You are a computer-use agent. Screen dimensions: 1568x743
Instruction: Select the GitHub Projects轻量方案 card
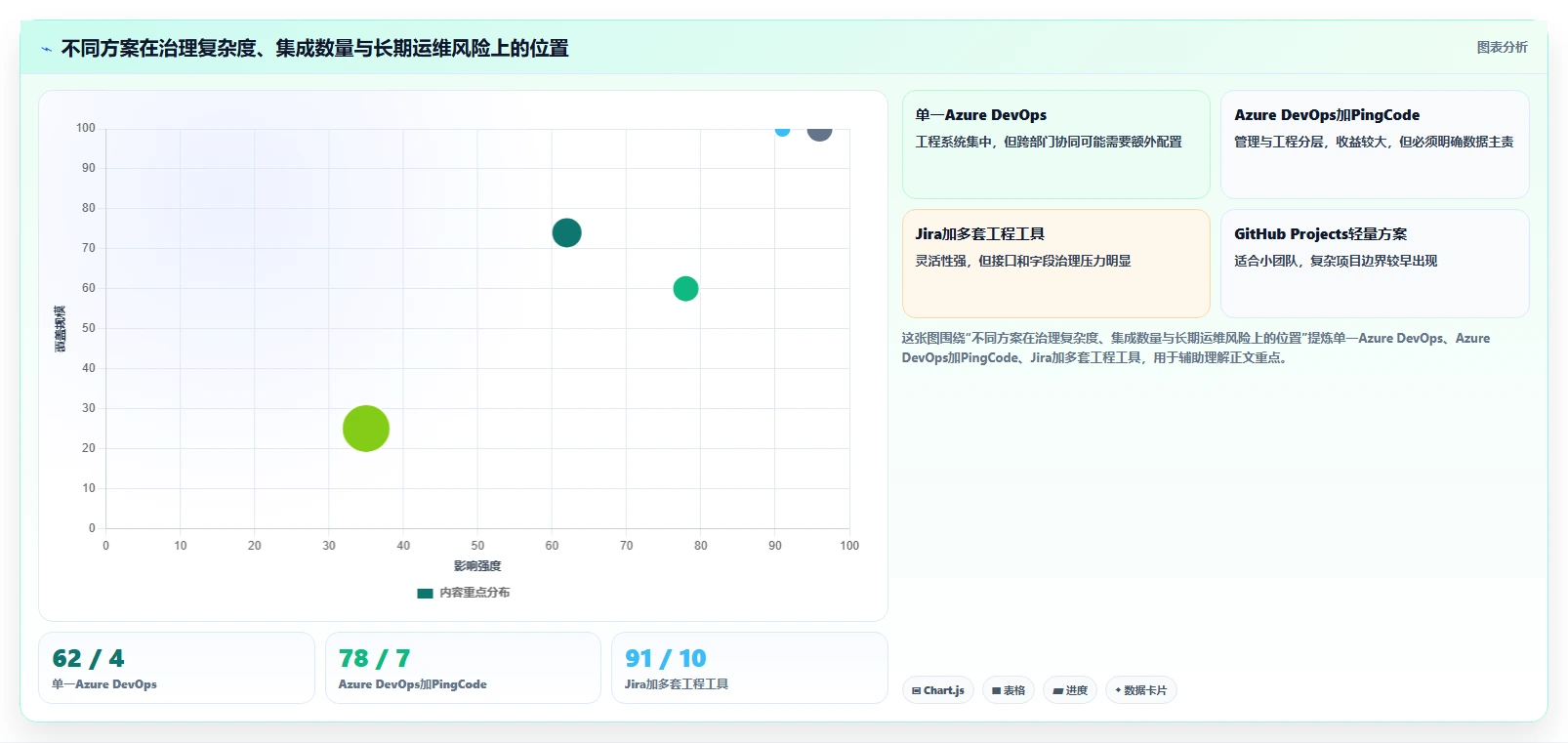pos(1375,264)
